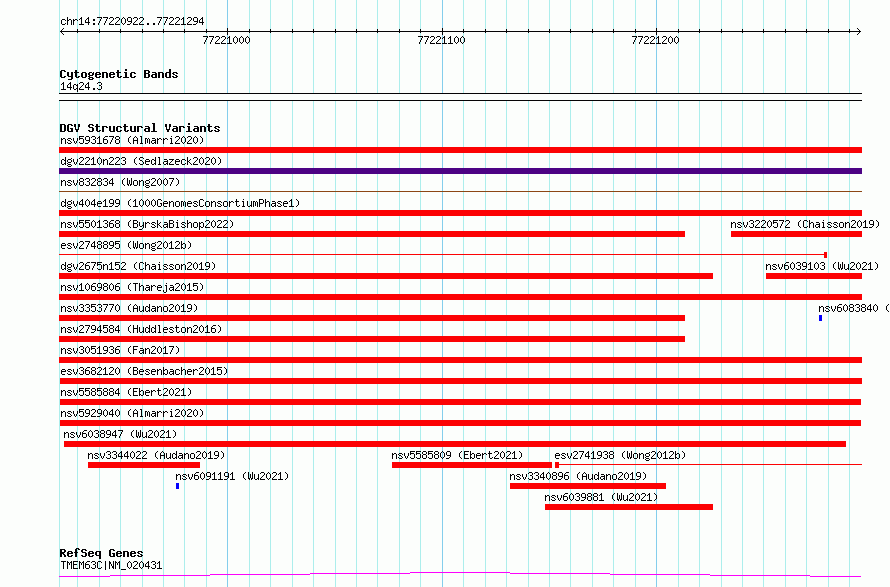Open nsv2794584 (Huddleston2016) label
The width and height of the screenshot is (890, 587).
(141, 329)
